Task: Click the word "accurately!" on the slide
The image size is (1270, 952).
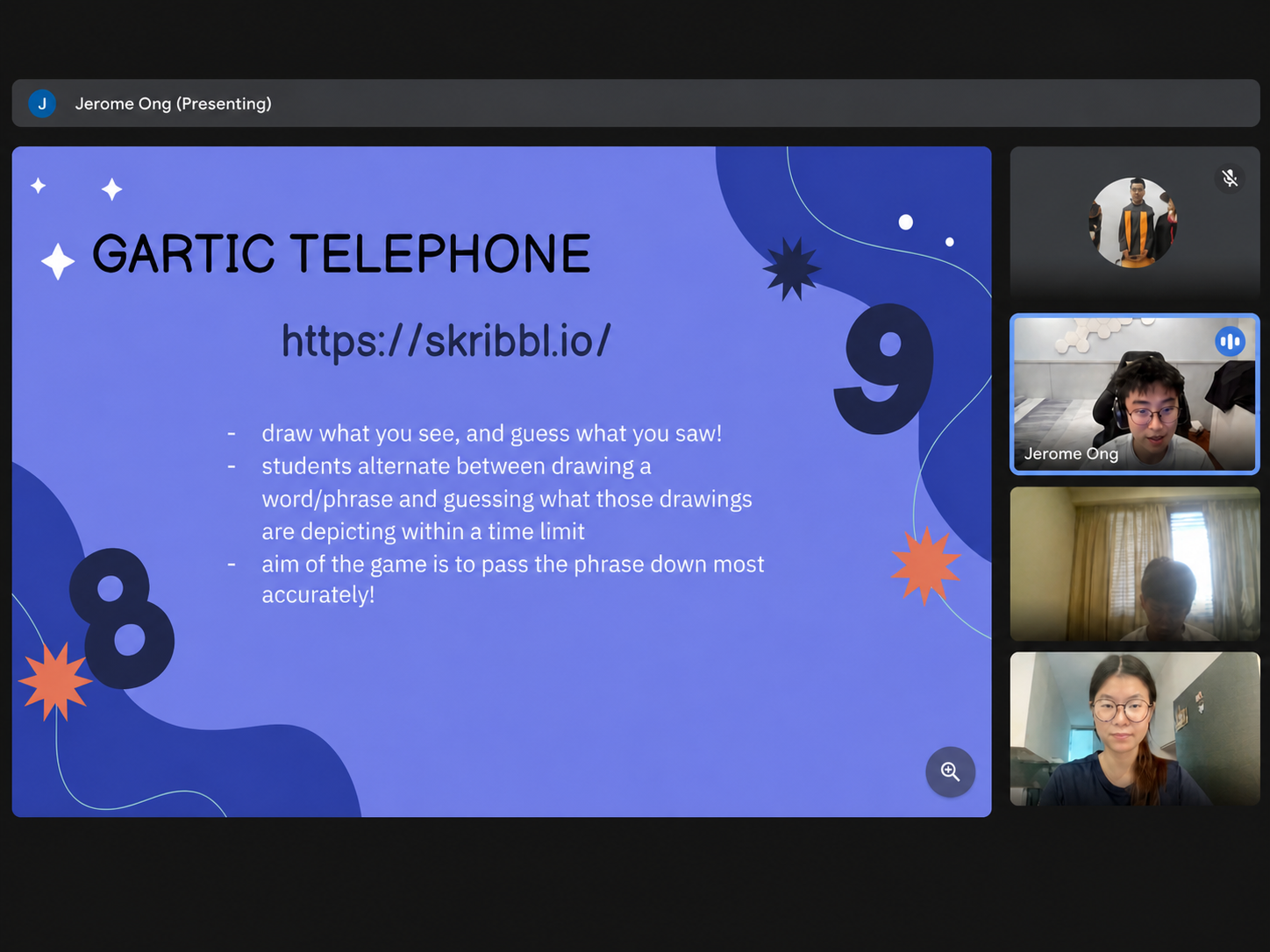Action: tap(318, 594)
